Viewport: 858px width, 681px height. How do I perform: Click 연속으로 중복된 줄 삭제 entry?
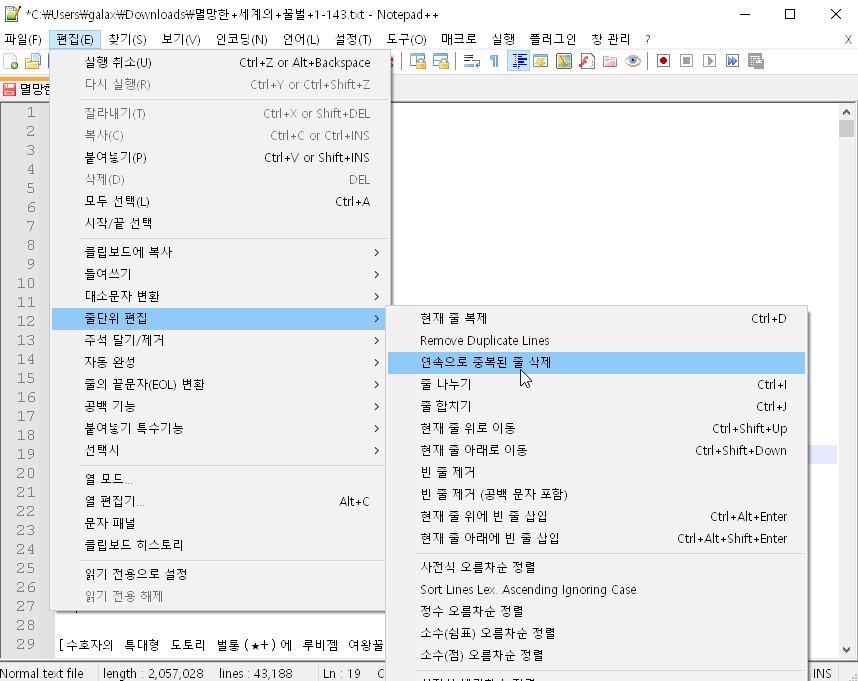pyautogui.click(x=596, y=363)
